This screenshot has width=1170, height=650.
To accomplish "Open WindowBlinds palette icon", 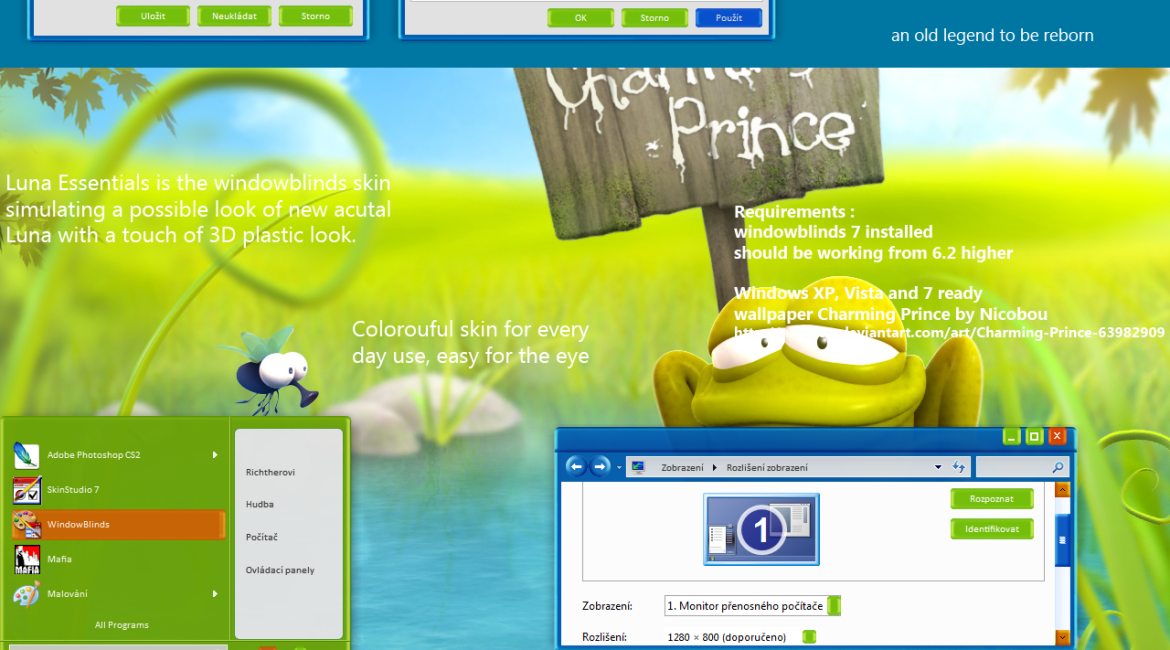I will pyautogui.click(x=26, y=525).
